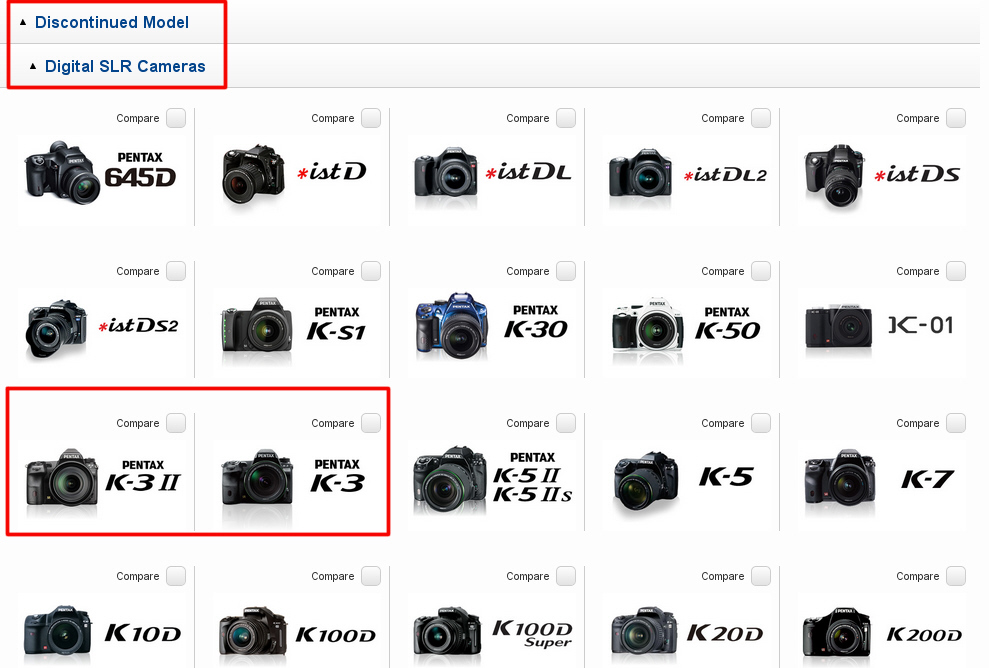Open the *ist DS camera image

point(836,175)
